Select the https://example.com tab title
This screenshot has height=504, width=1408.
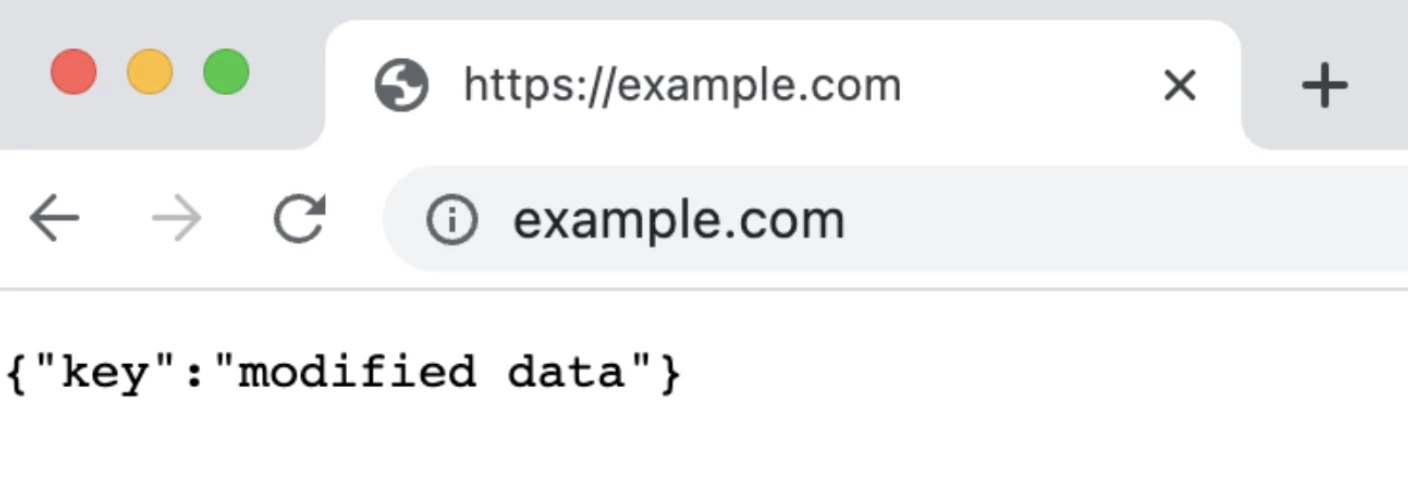pyautogui.click(x=682, y=86)
